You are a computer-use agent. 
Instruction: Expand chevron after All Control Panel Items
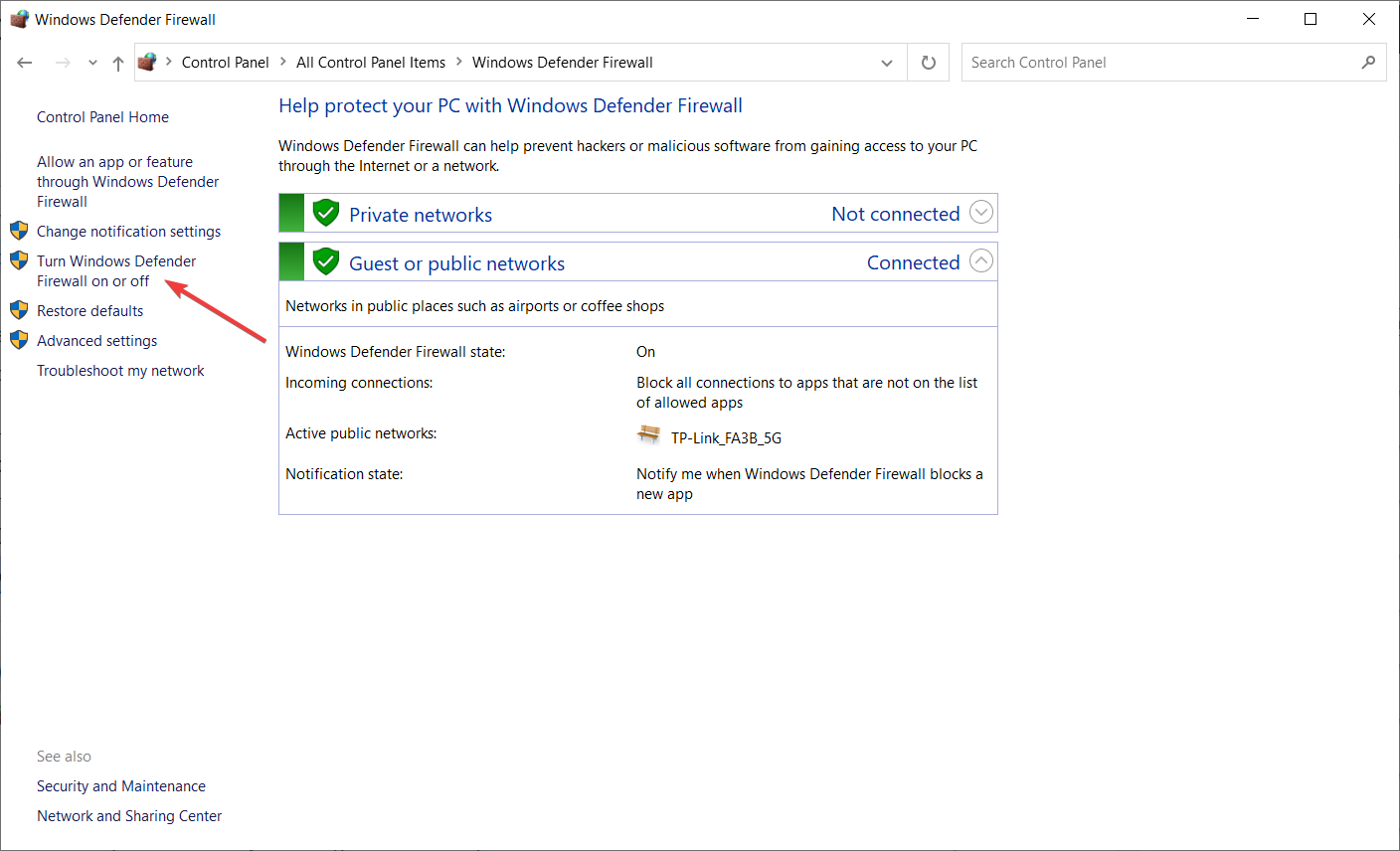coord(459,62)
